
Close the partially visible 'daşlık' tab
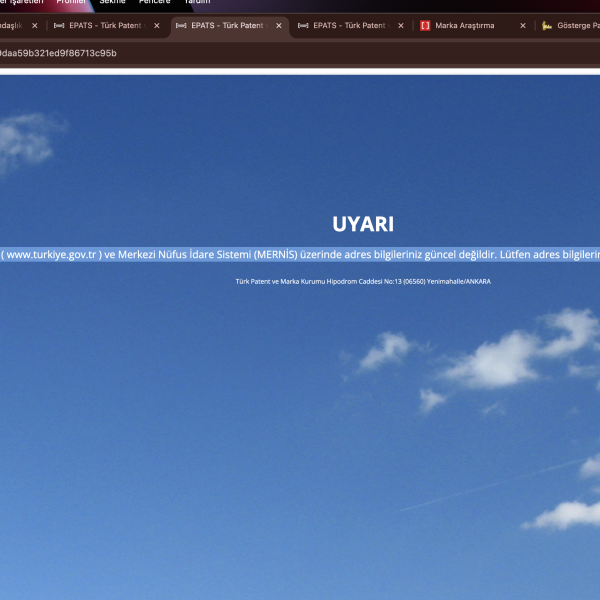35,26
